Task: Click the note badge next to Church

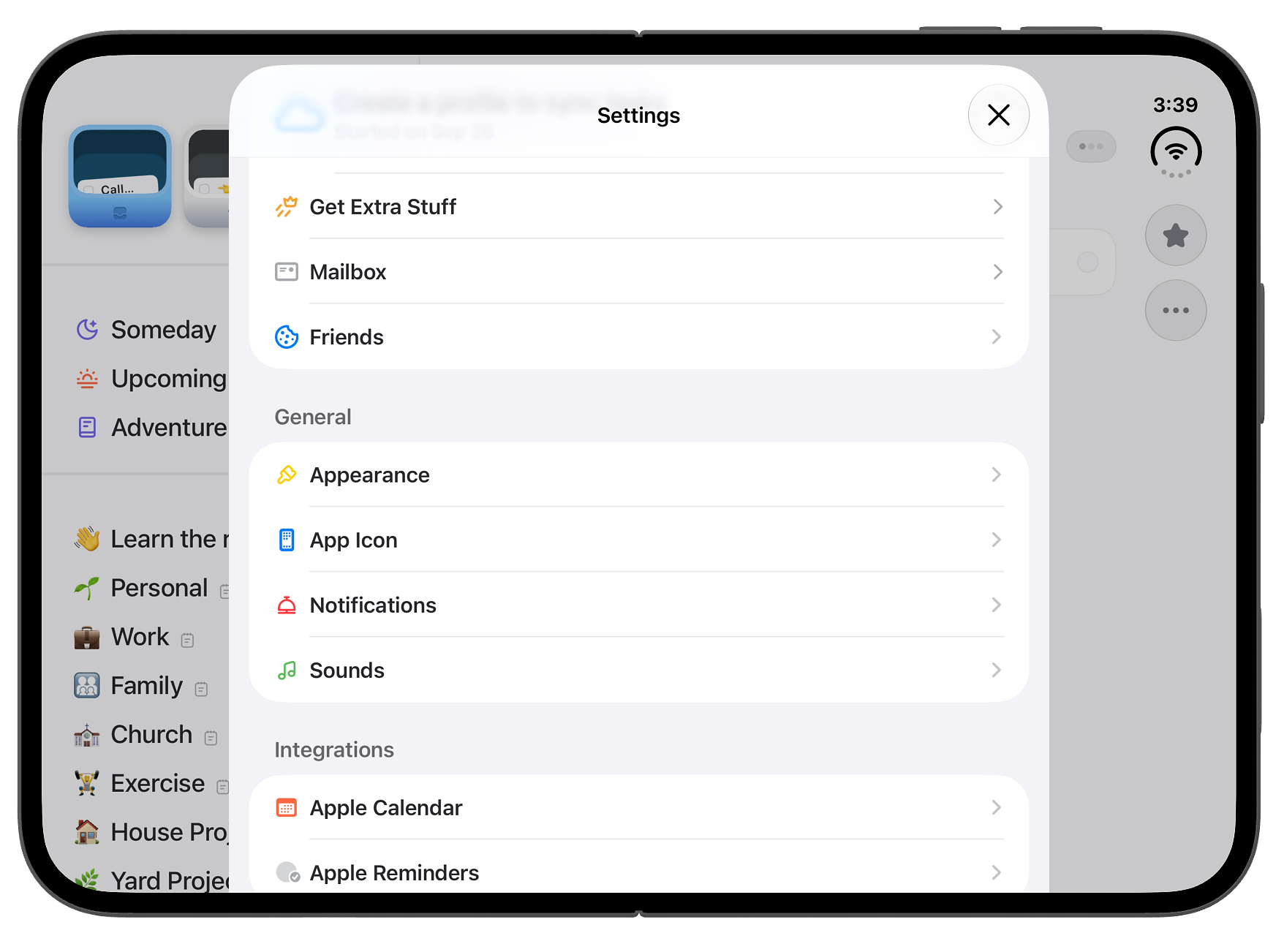Action: [x=211, y=738]
